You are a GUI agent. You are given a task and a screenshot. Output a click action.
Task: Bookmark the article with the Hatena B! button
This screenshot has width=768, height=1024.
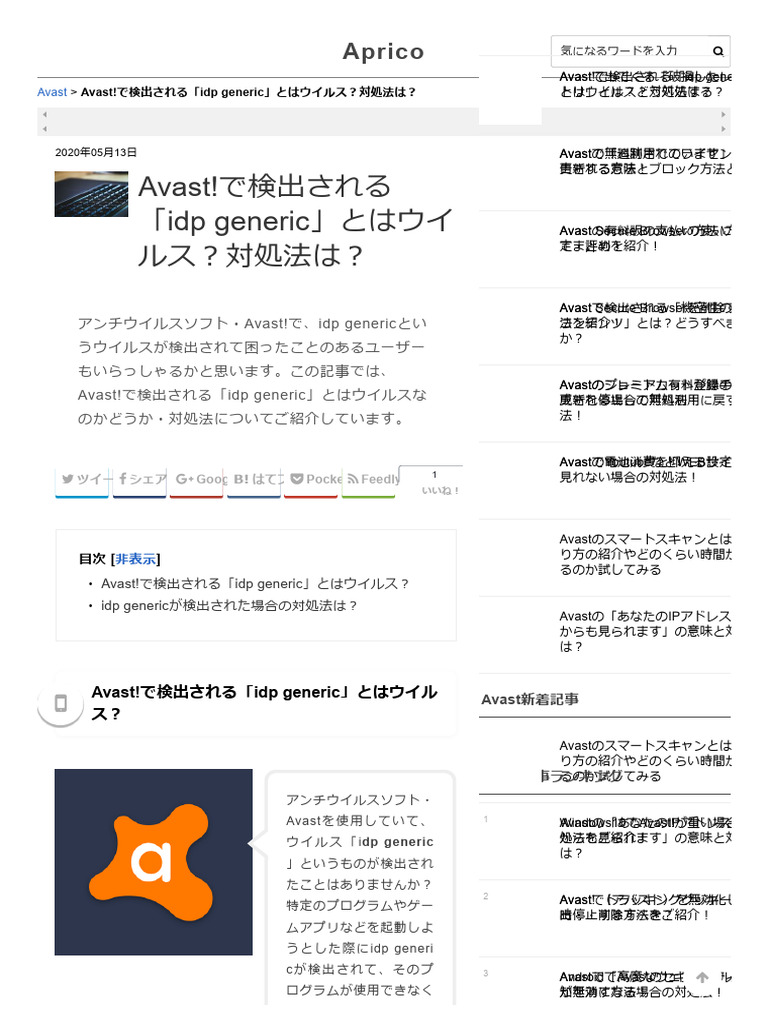254,480
